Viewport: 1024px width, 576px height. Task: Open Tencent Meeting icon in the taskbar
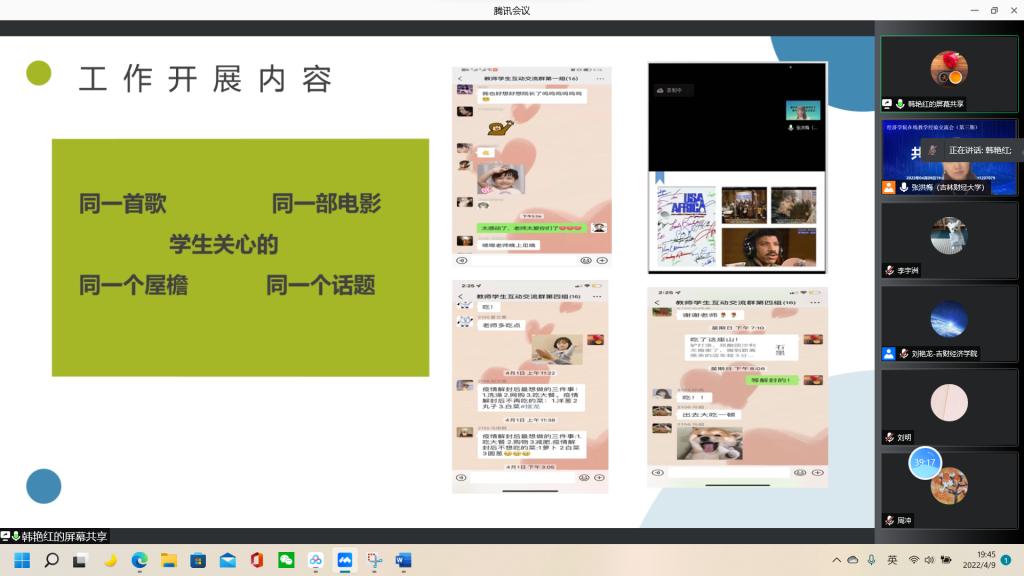pos(345,560)
